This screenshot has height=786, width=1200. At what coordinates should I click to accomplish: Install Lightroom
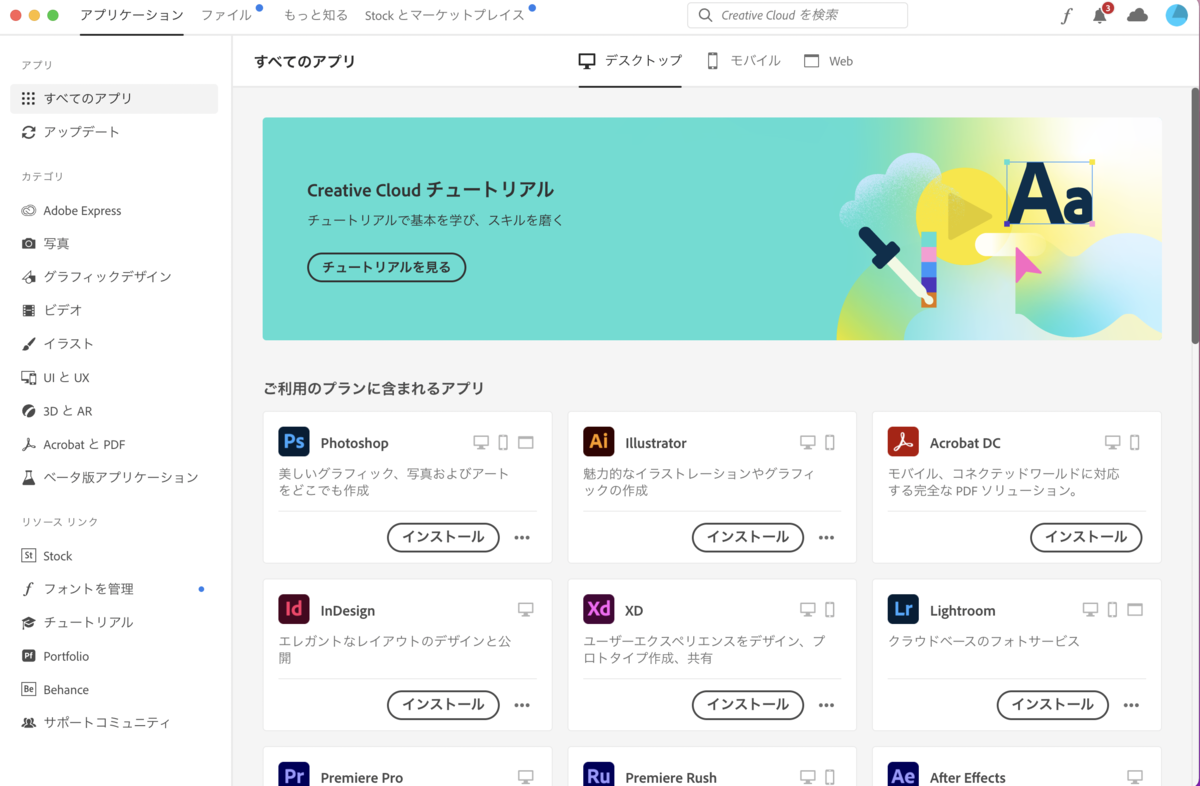pyautogui.click(x=1053, y=705)
